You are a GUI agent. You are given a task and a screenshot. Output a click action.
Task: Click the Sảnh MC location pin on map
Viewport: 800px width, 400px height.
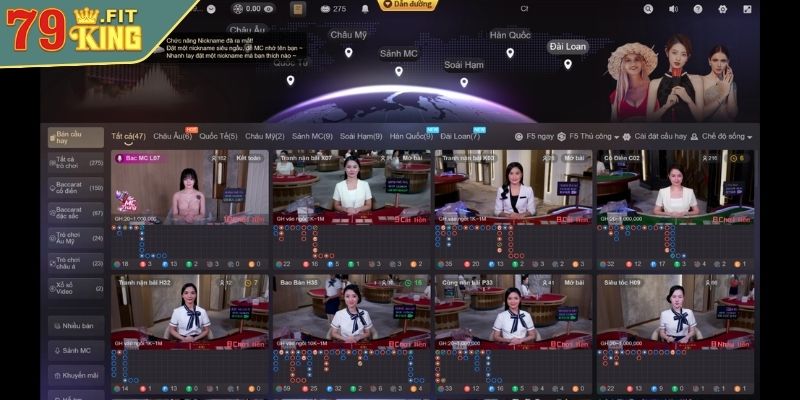(x=399, y=71)
